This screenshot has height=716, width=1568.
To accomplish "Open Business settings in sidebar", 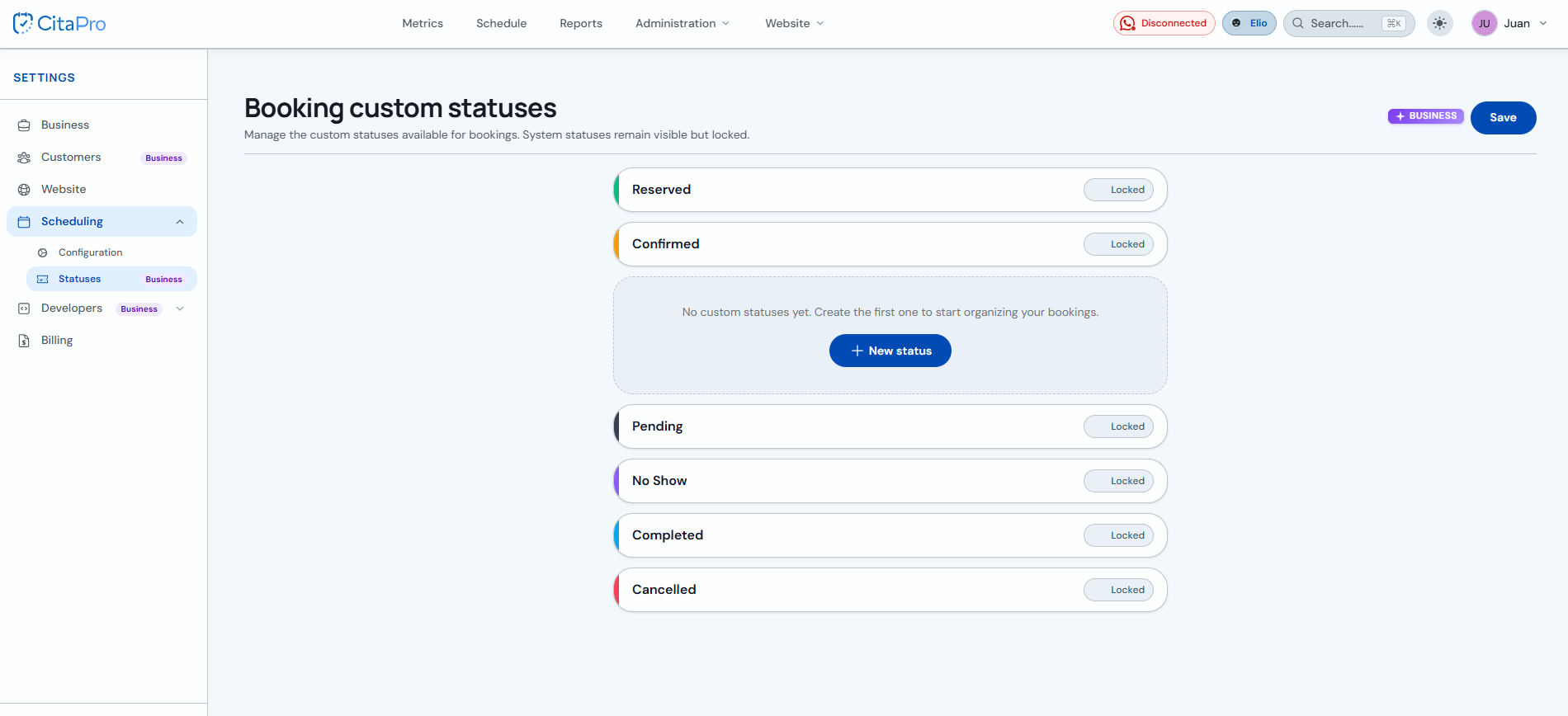I will 65,125.
